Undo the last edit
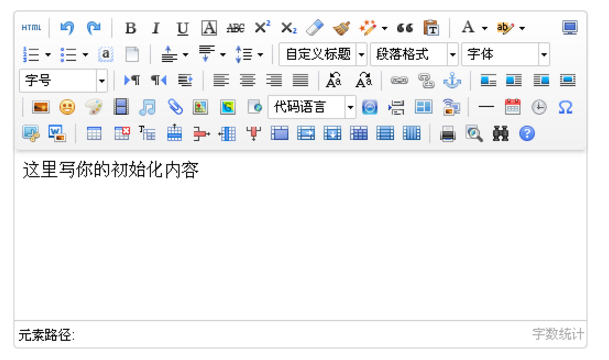609x360 pixels. pos(67,28)
